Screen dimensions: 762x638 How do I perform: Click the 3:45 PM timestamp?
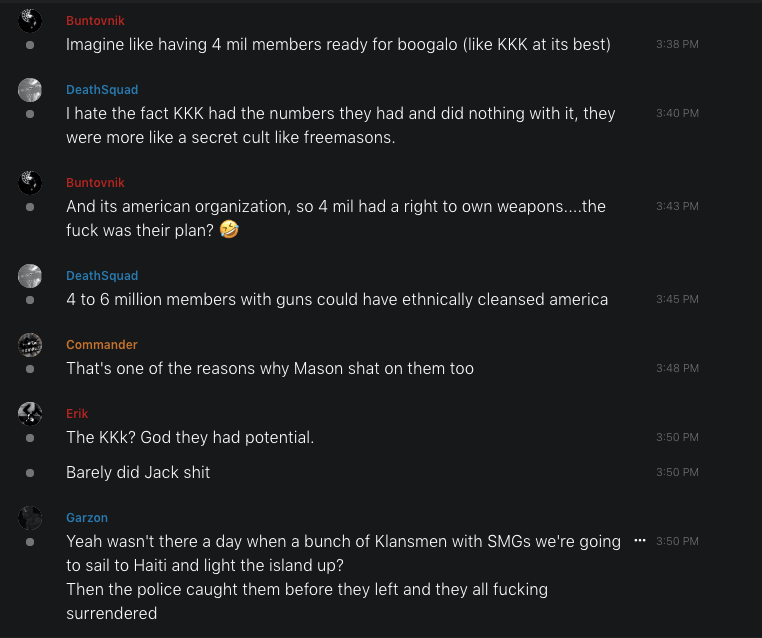677,299
